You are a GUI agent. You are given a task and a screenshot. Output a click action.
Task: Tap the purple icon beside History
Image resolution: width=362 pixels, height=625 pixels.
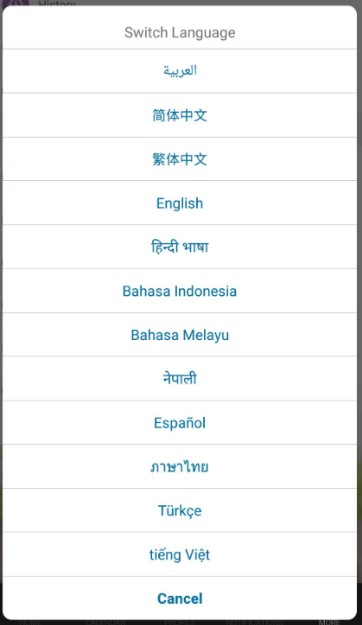[x=16, y=3]
